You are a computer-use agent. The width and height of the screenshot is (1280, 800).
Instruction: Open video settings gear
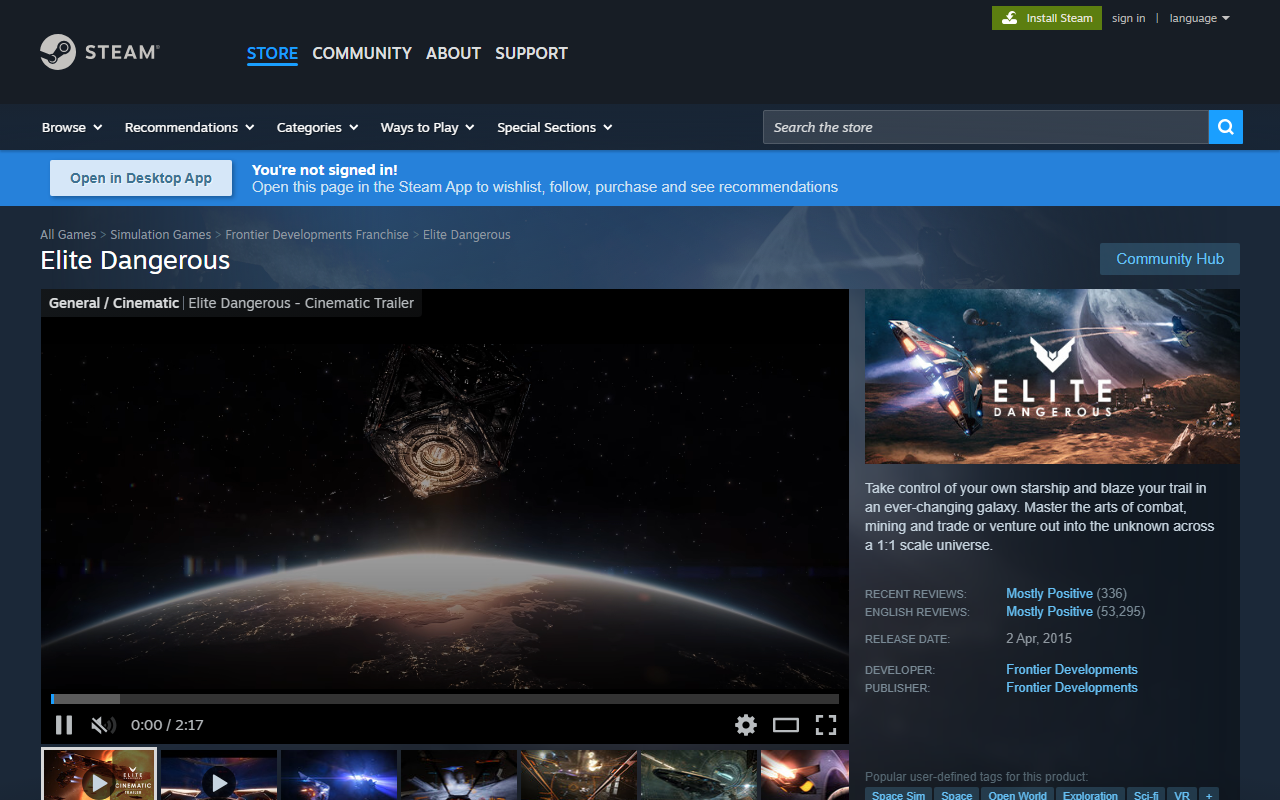pyautogui.click(x=746, y=725)
